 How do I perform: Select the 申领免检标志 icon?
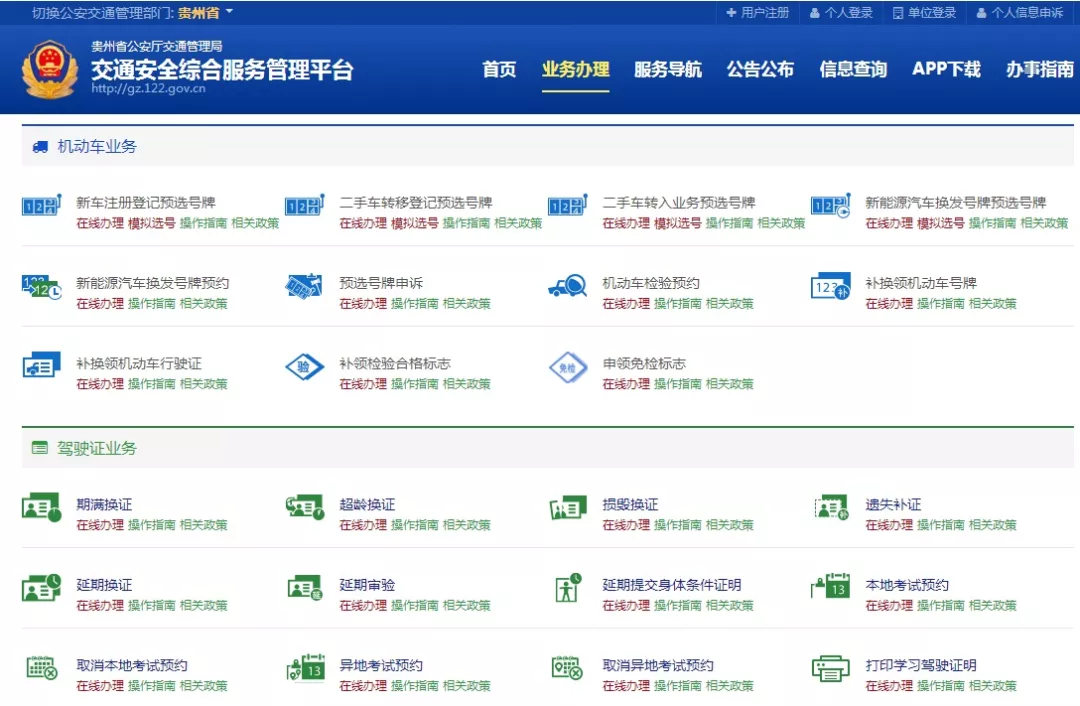pyautogui.click(x=567, y=367)
